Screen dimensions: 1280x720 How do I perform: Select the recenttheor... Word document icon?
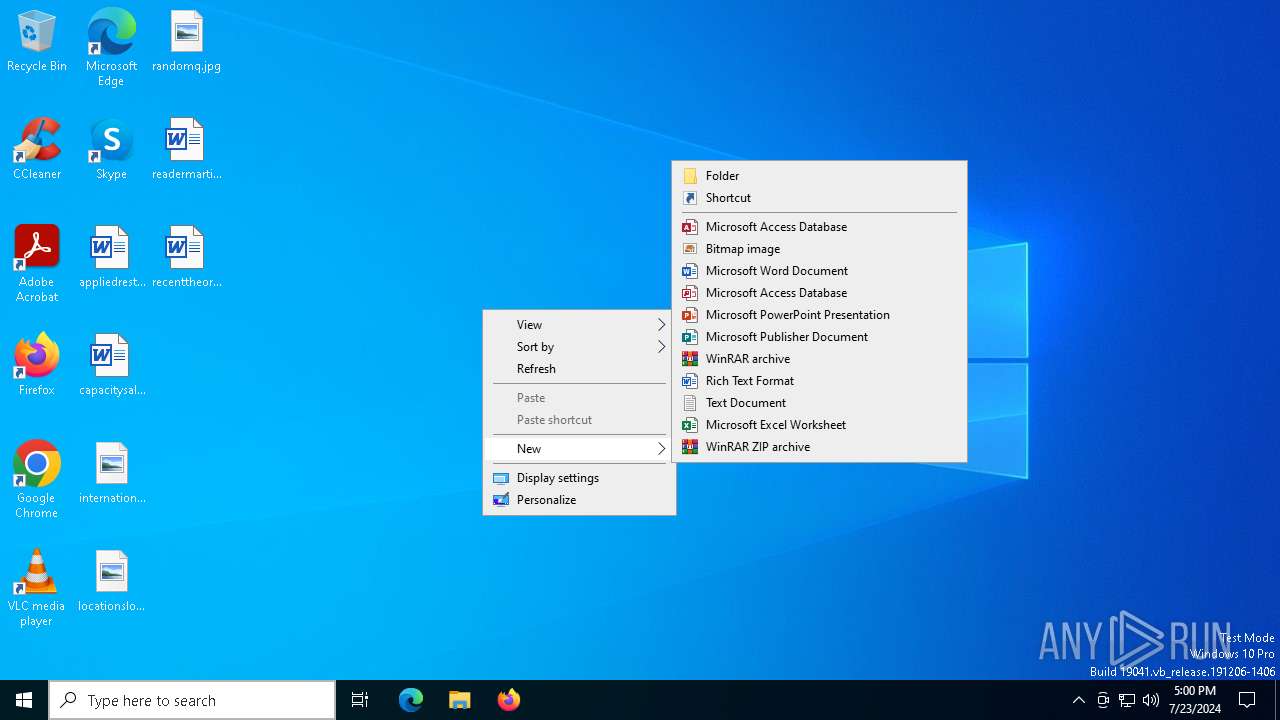(x=186, y=258)
